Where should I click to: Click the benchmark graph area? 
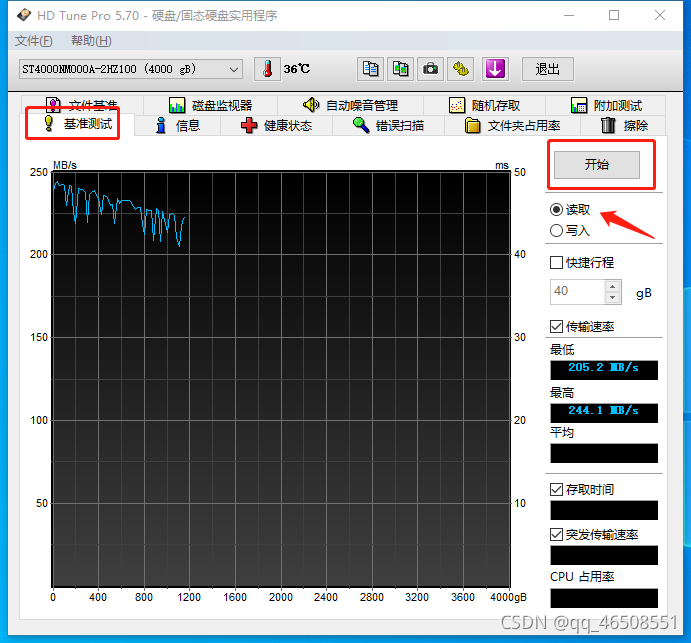pos(281,379)
